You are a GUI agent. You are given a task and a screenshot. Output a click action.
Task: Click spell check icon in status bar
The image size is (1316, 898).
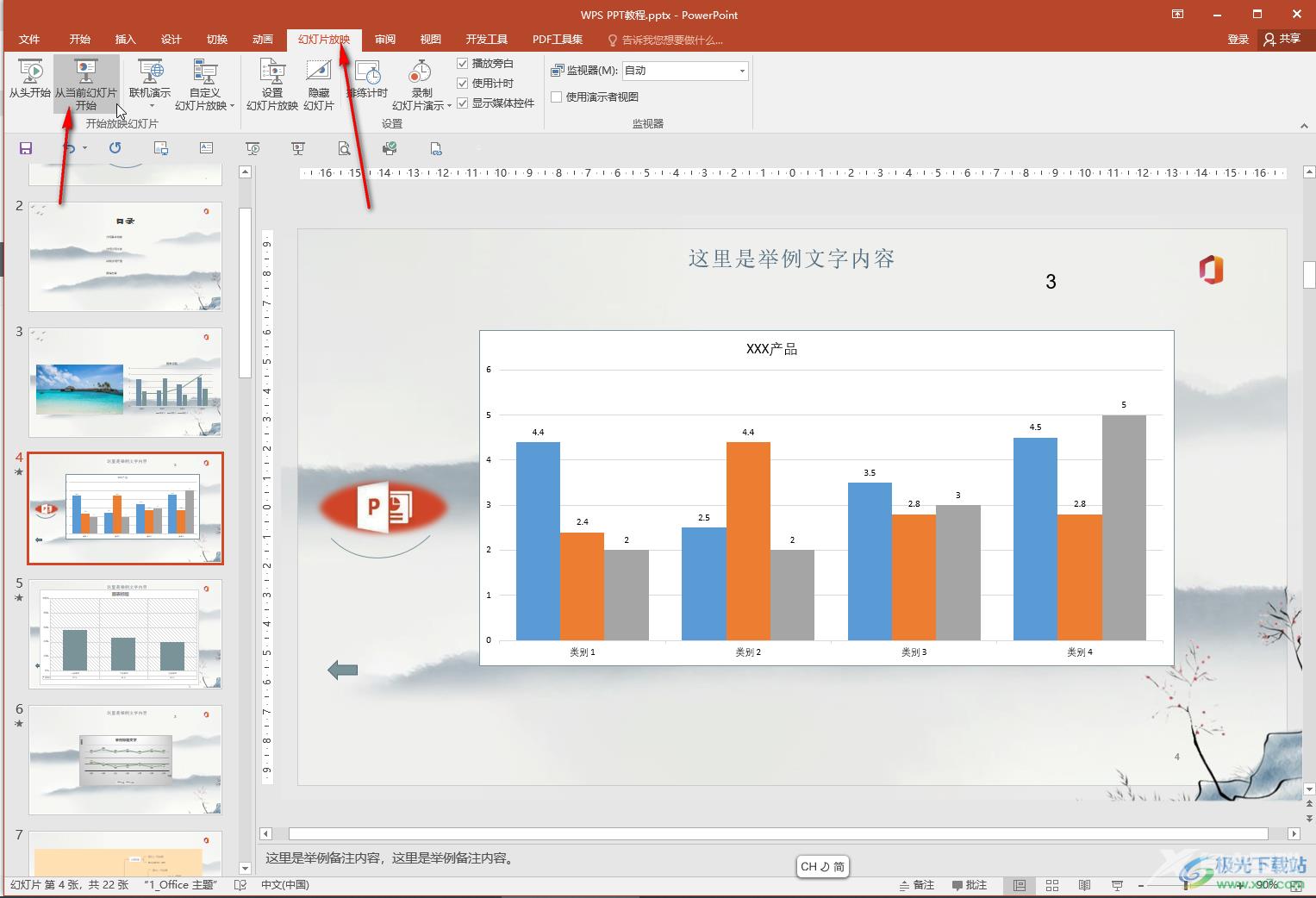[240, 885]
